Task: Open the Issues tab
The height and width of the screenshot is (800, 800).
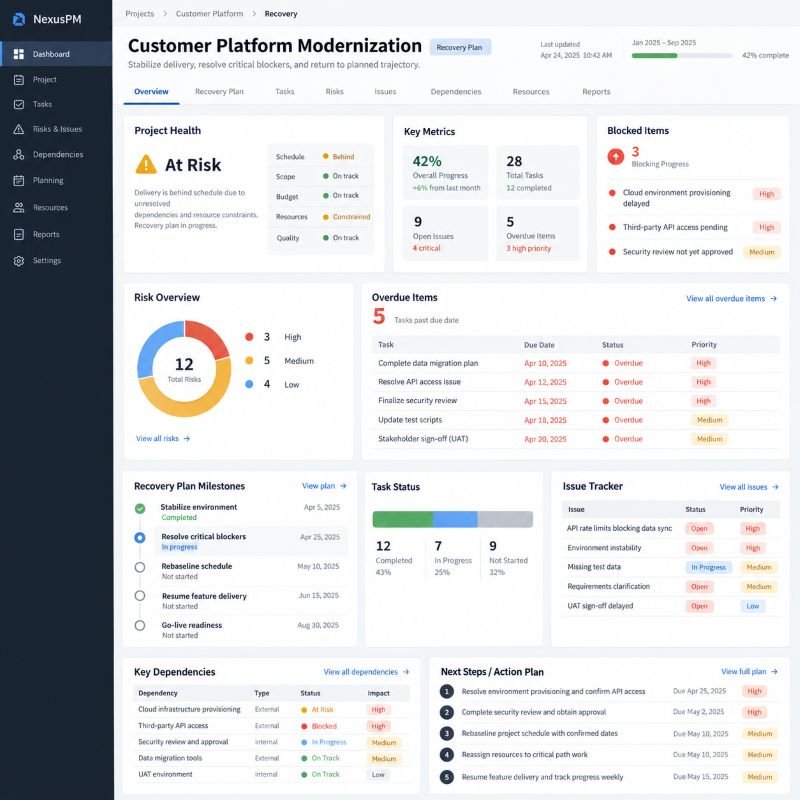Action: pyautogui.click(x=385, y=92)
